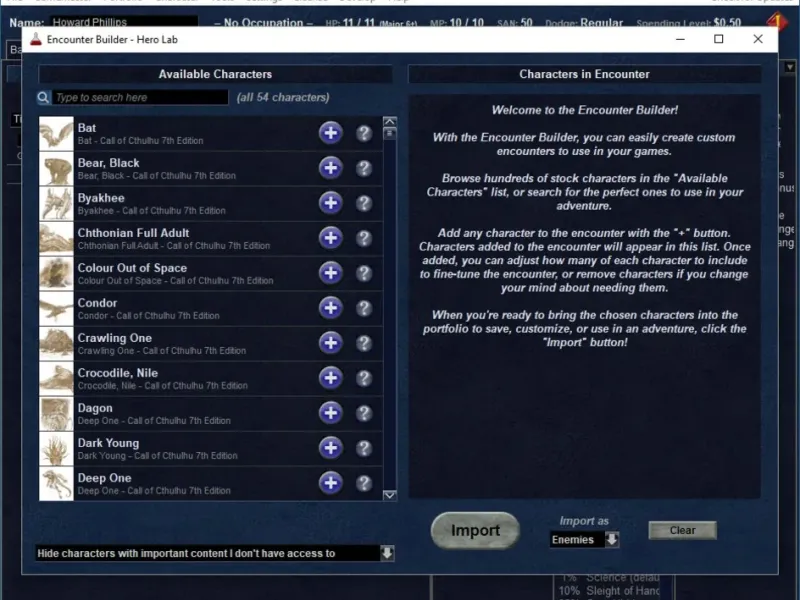800x600 pixels.
Task: Show info for Chthonian Full Adult
Action: 364,239
